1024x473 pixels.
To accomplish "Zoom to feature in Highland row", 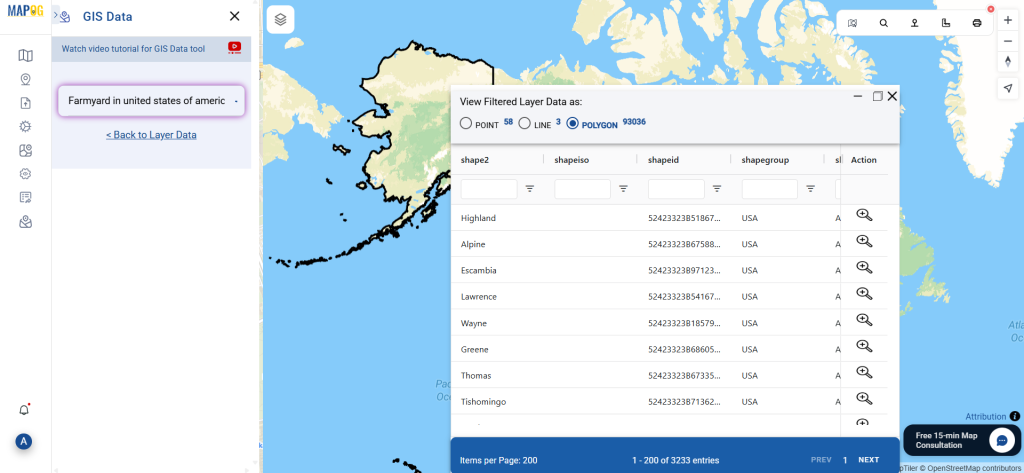I will 864,215.
